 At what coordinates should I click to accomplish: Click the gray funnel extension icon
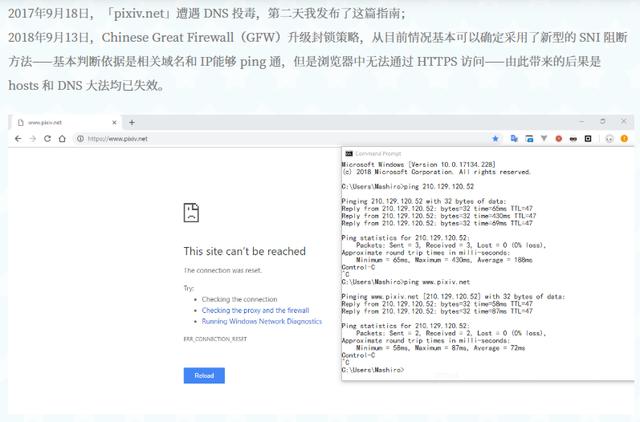[x=544, y=139]
